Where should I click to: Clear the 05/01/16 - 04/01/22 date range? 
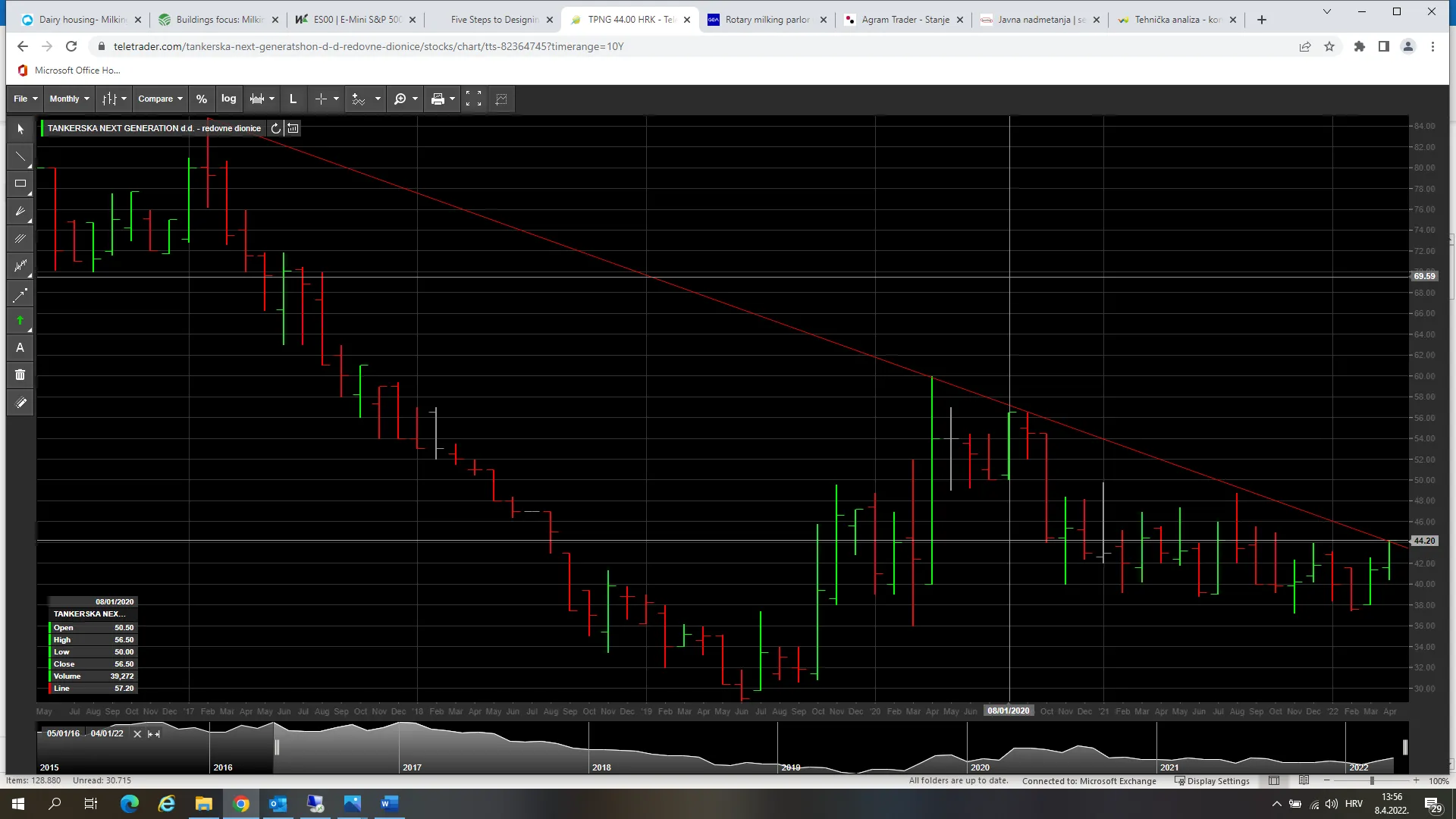pyautogui.click(x=137, y=734)
